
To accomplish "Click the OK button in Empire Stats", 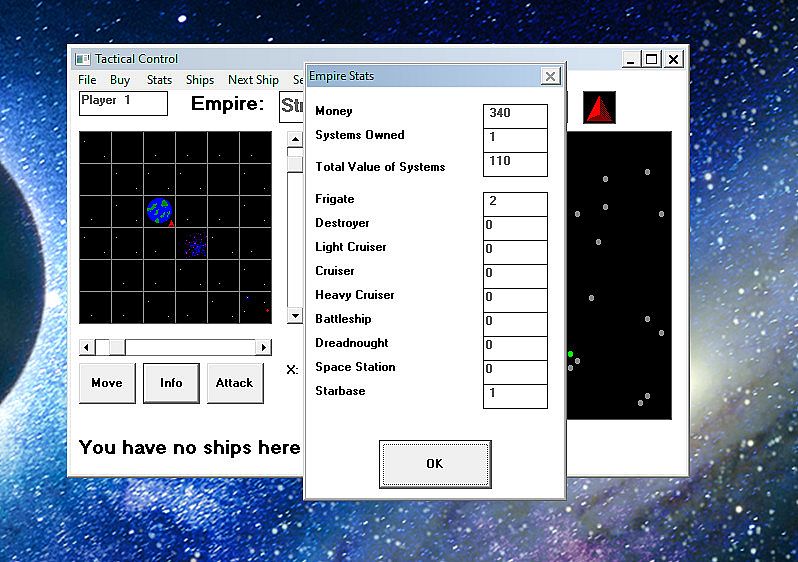I will (x=435, y=464).
